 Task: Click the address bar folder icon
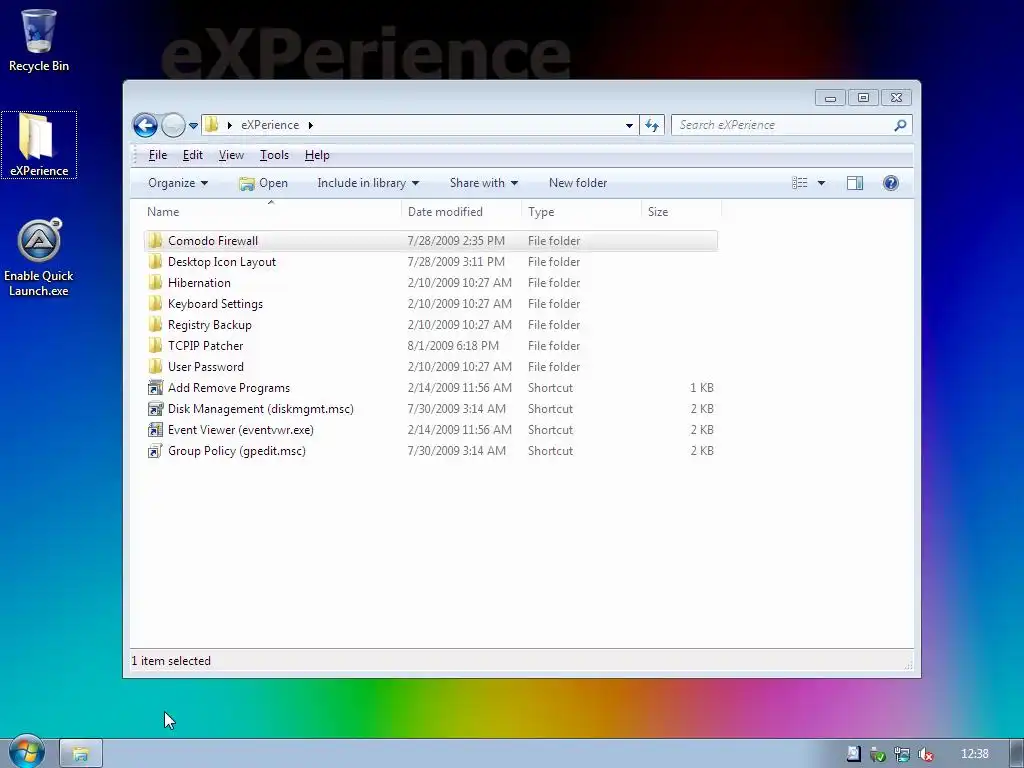pos(212,125)
